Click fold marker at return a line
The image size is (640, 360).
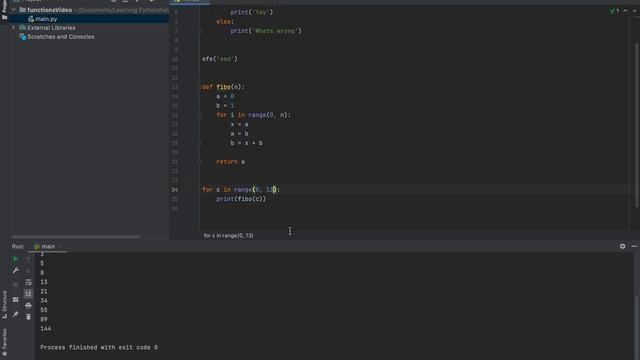[200, 162]
